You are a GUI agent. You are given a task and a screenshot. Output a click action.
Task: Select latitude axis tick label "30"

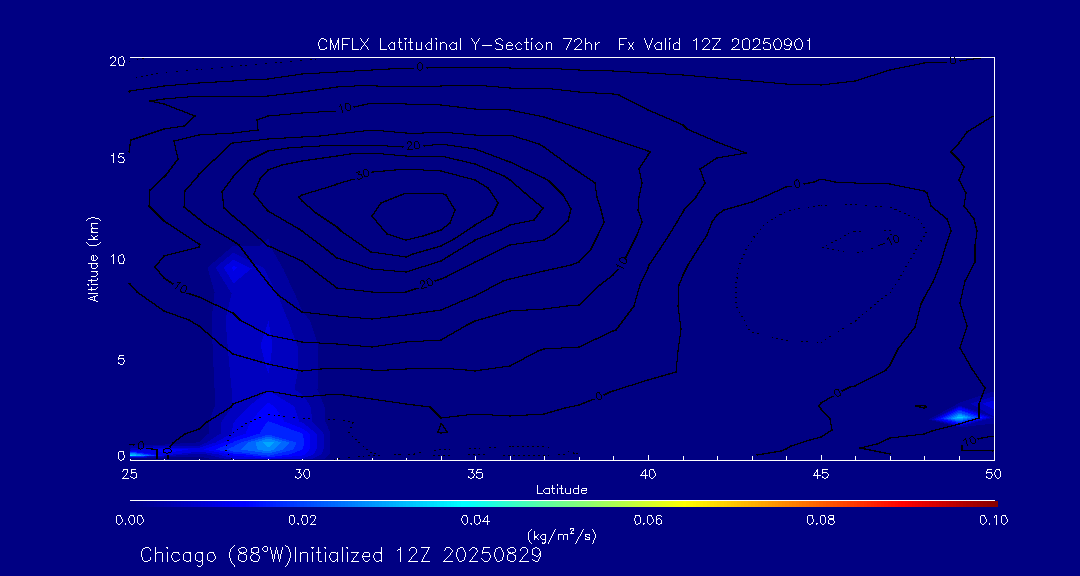click(x=302, y=474)
